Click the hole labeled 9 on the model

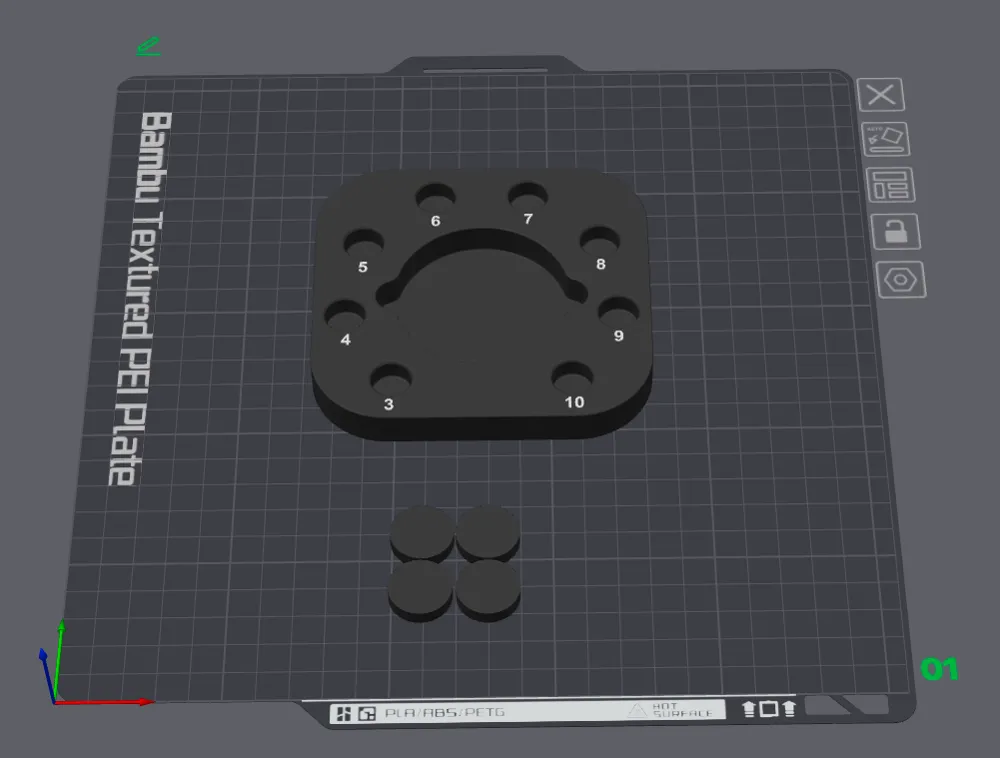(619, 310)
